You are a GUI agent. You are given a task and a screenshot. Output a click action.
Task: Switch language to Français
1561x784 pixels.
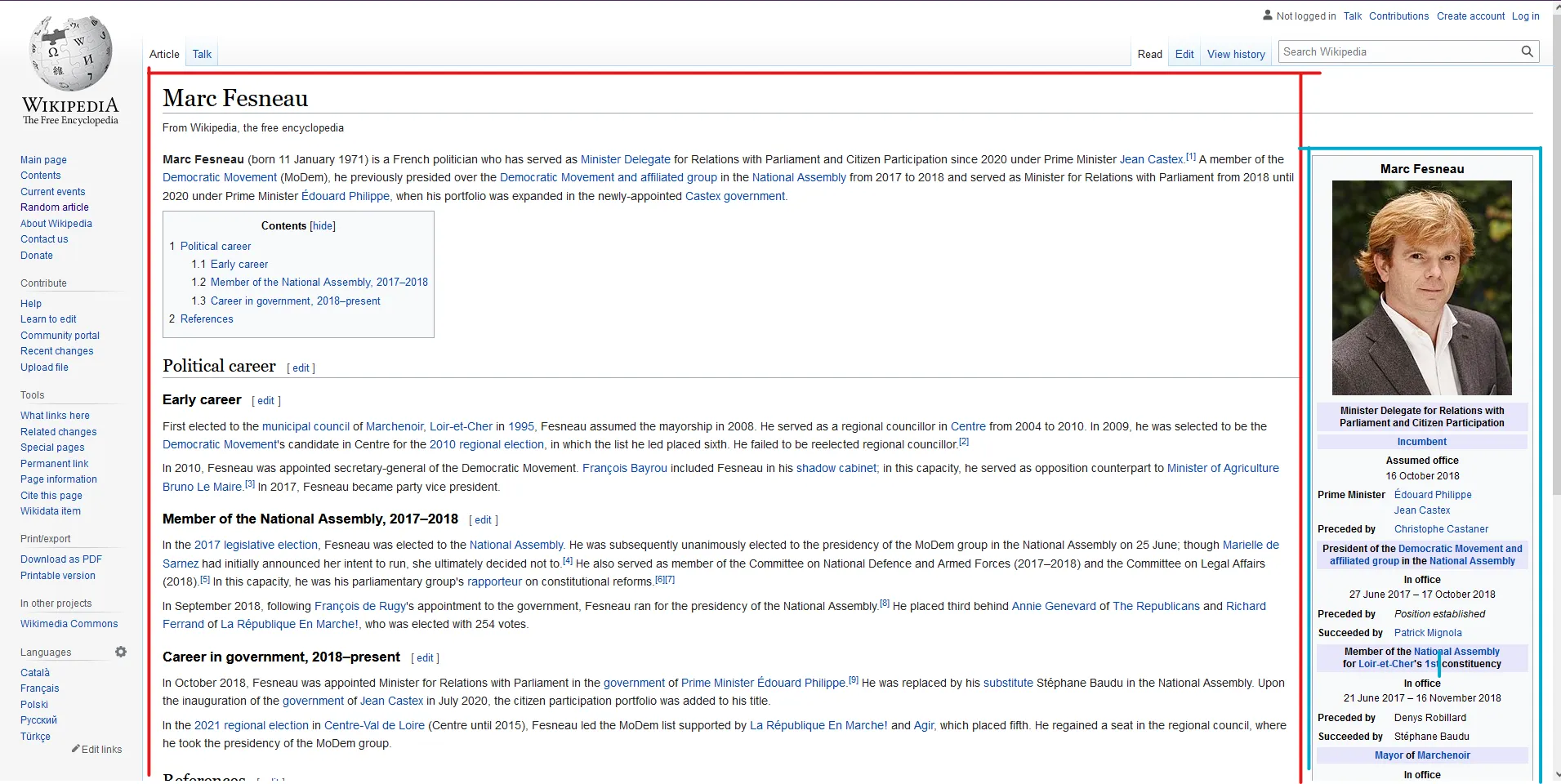click(x=39, y=688)
